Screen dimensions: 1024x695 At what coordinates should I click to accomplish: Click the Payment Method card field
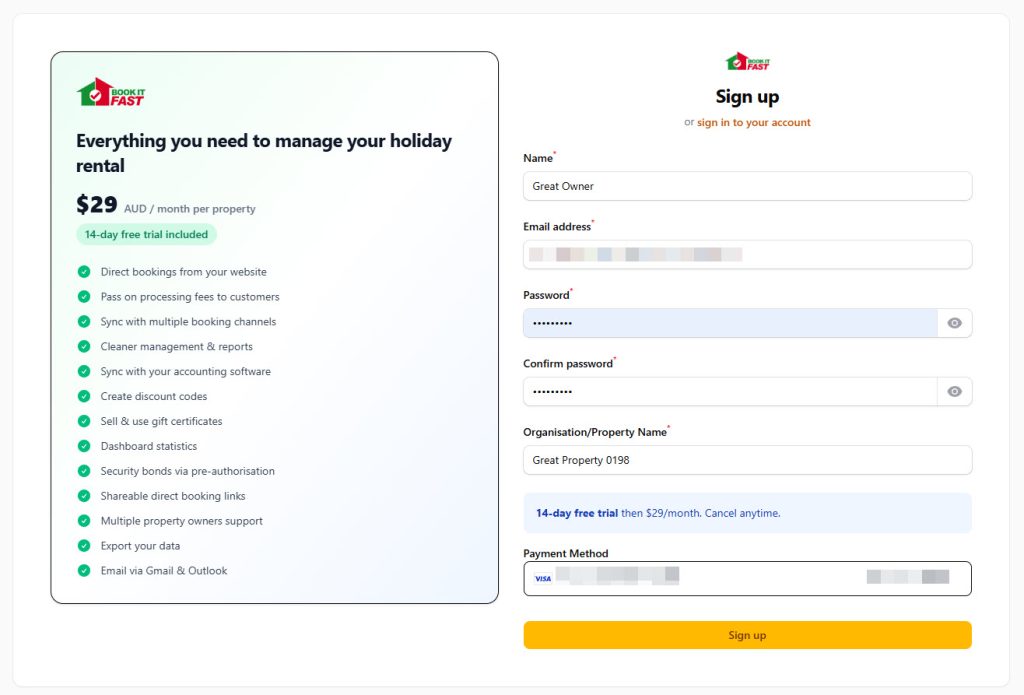(760, 578)
